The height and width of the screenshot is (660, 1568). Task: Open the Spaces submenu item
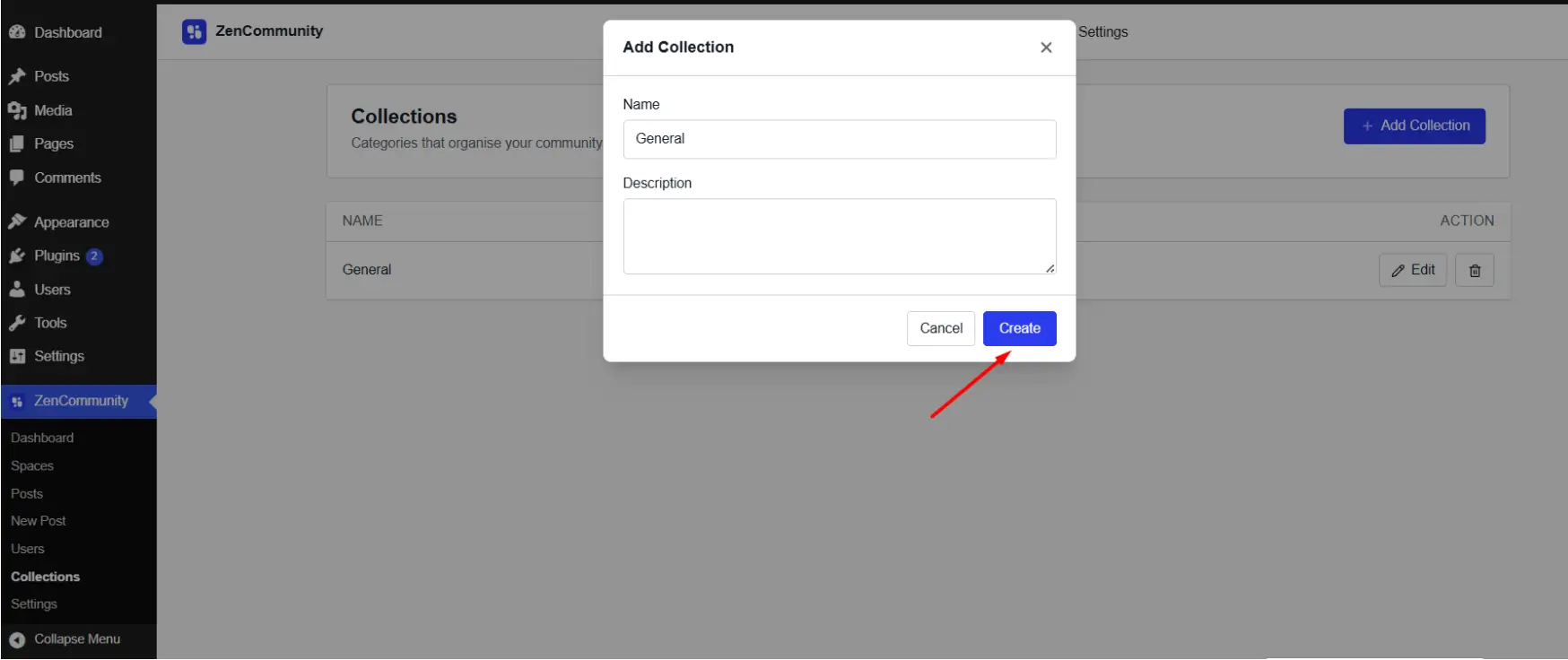32,465
